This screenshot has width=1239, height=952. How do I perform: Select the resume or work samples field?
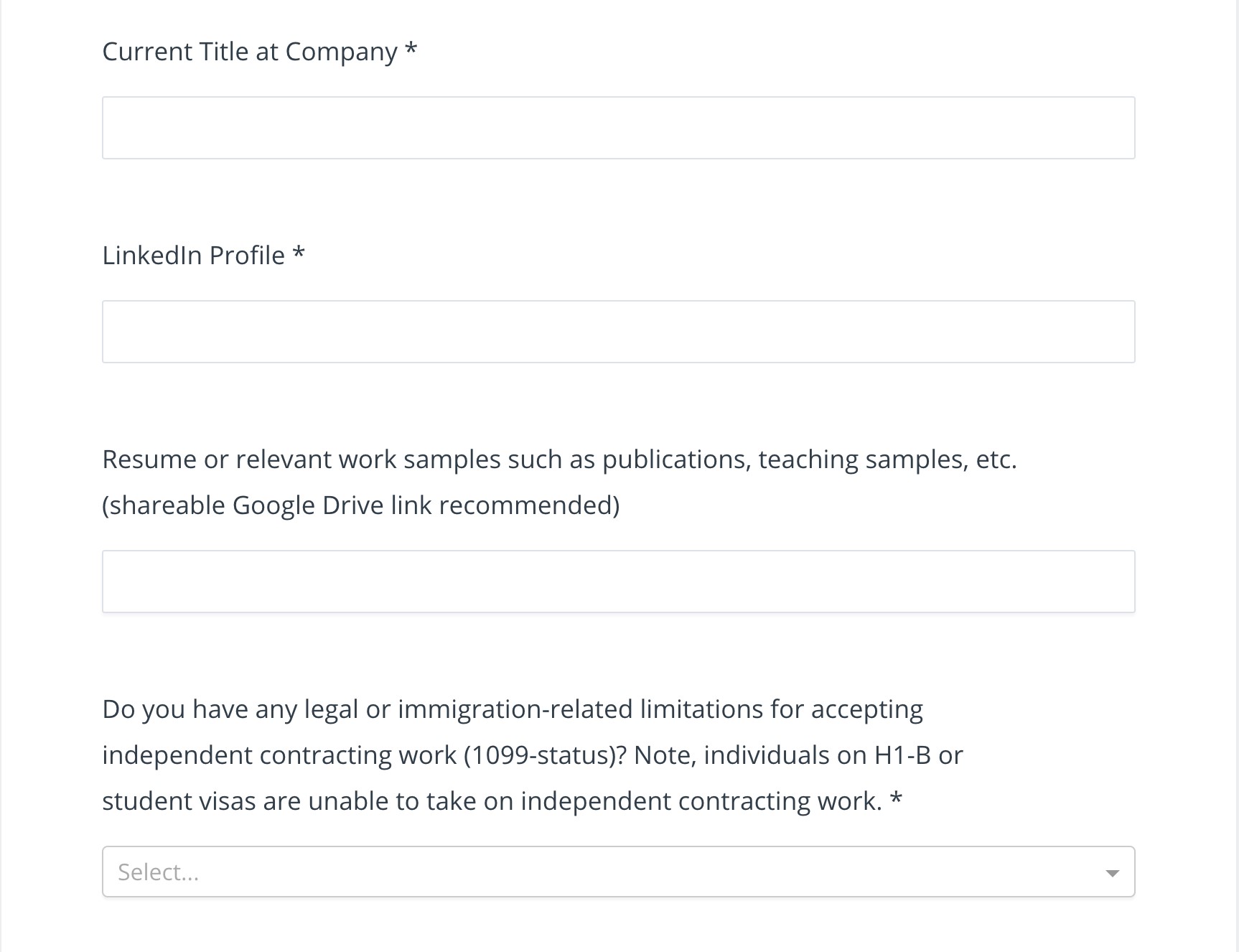coord(618,582)
